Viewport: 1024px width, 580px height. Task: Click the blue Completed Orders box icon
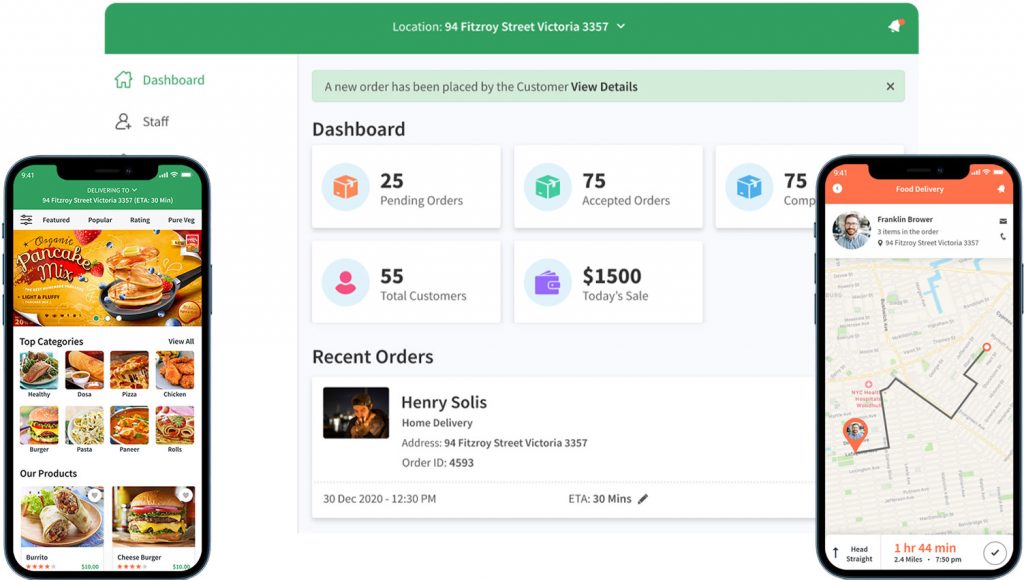click(x=749, y=187)
